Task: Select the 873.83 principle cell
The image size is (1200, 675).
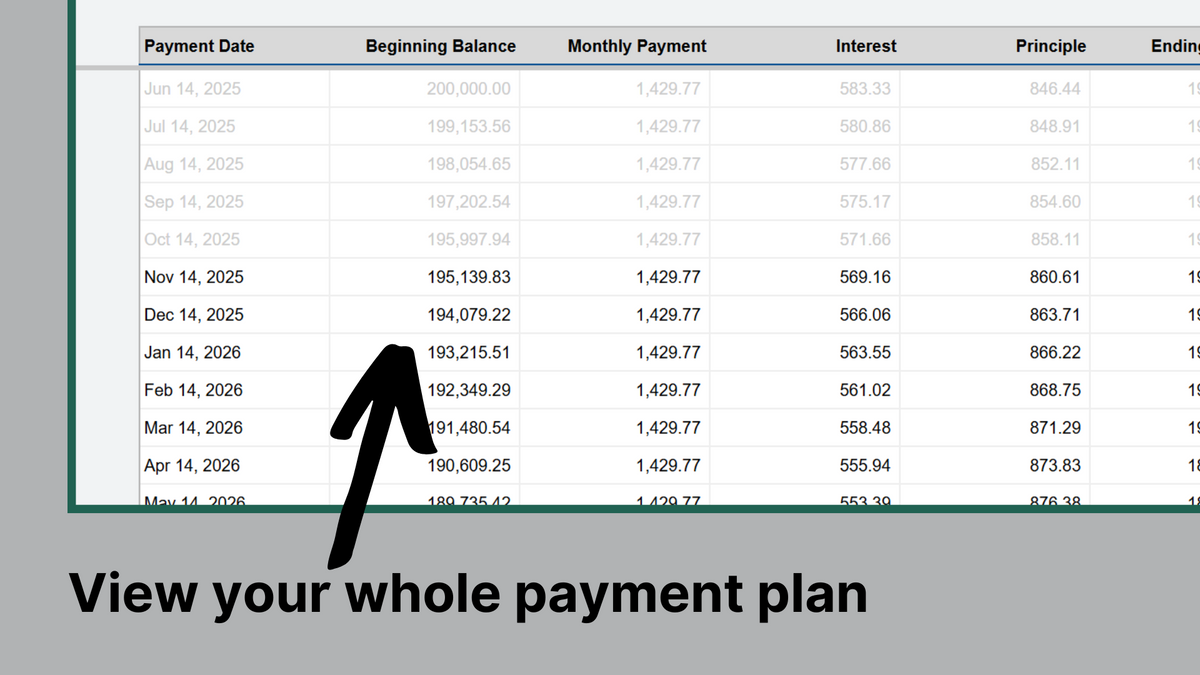Action: 995,466
